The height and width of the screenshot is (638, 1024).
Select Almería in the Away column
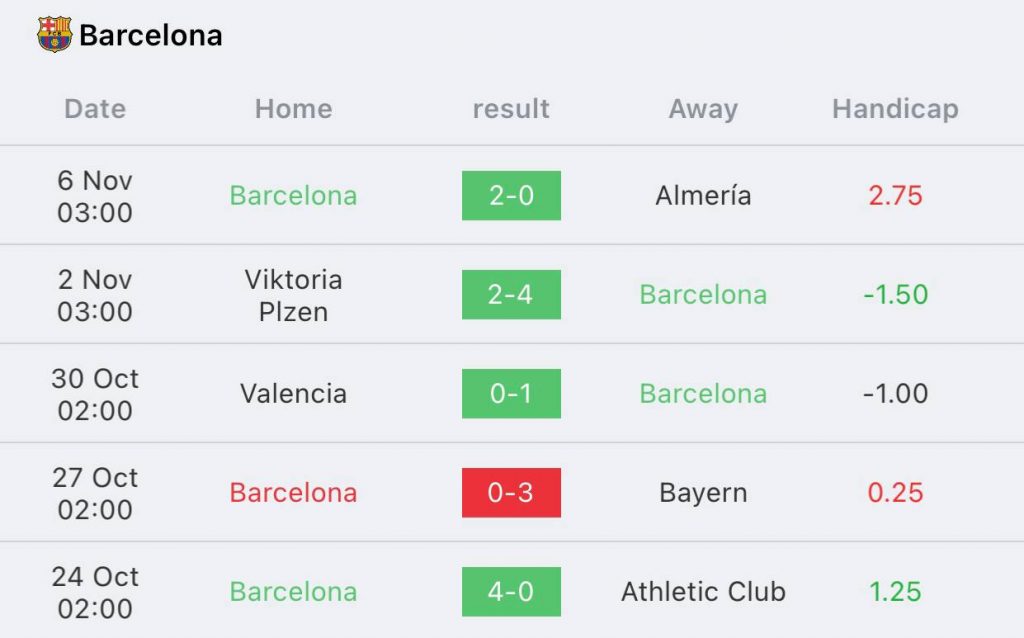[703, 195]
